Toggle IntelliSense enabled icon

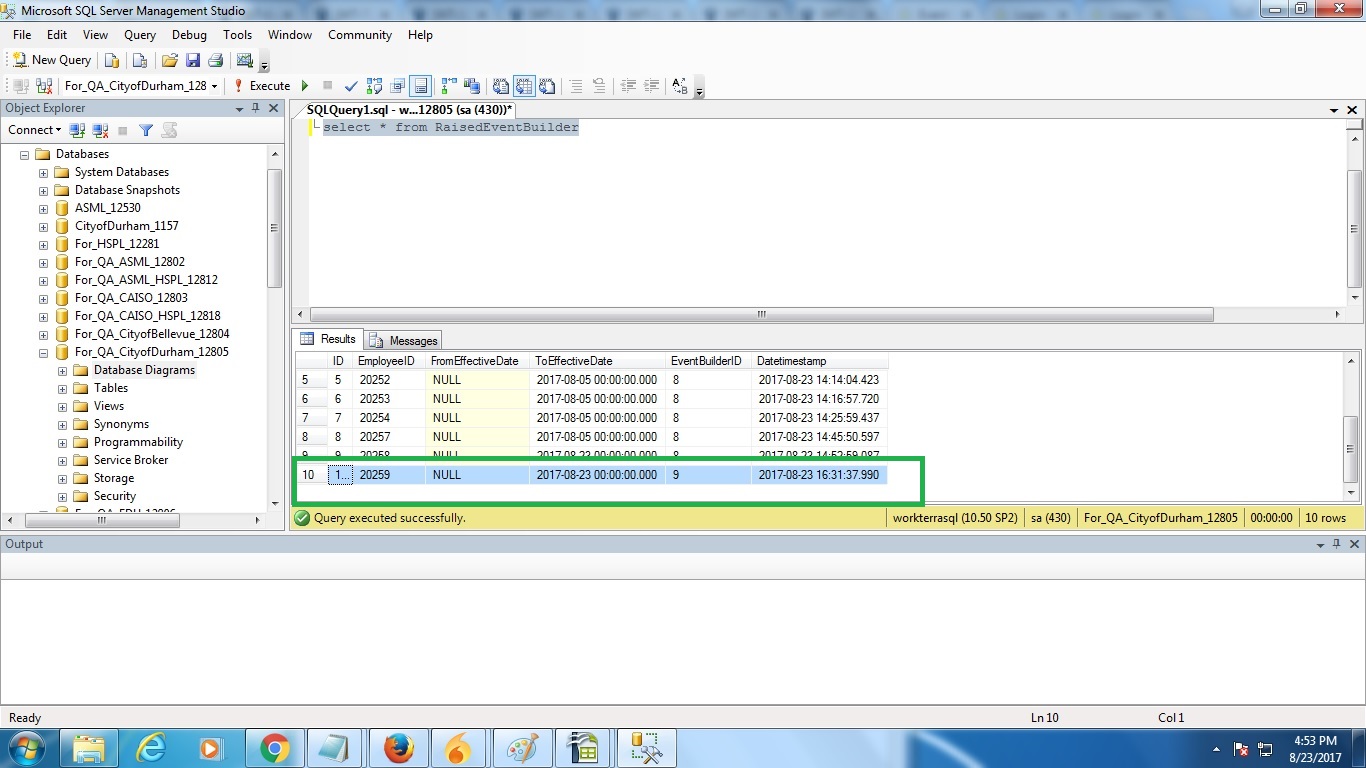[420, 86]
